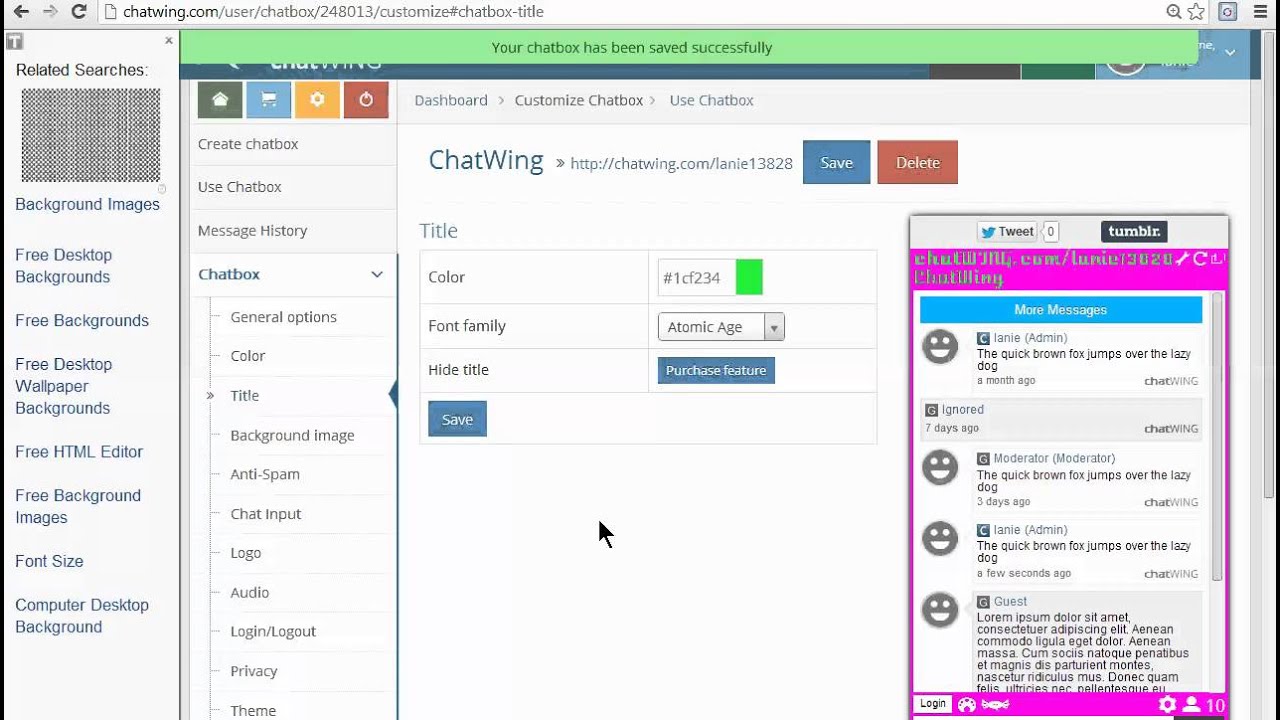1280x720 pixels.
Task: Click the browser address bar URL
Action: click(x=333, y=12)
